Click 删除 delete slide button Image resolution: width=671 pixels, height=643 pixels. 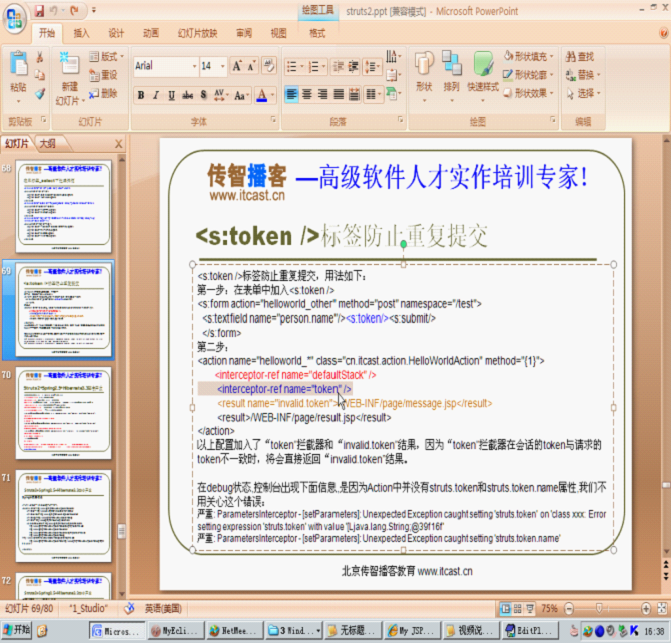tap(103, 93)
